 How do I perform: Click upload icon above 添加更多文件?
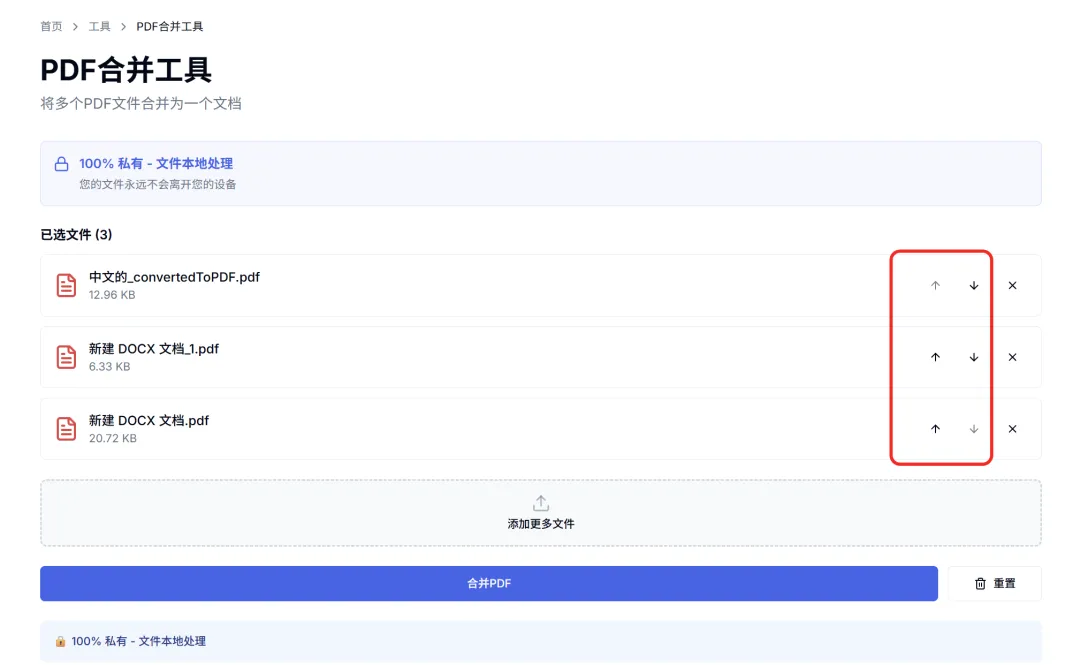[x=541, y=503]
